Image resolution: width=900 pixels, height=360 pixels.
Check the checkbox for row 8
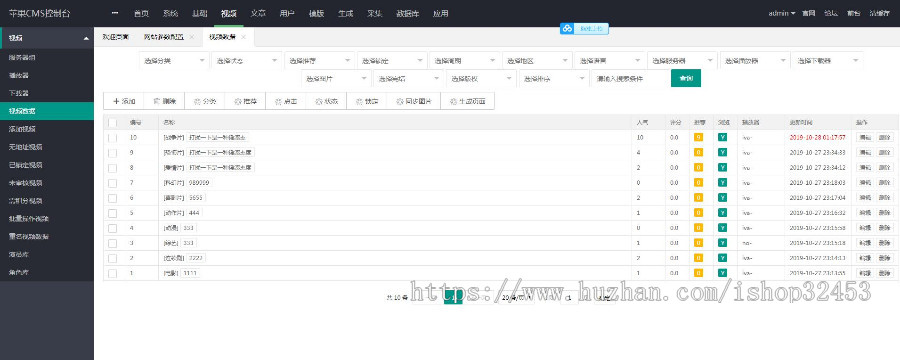(x=112, y=168)
